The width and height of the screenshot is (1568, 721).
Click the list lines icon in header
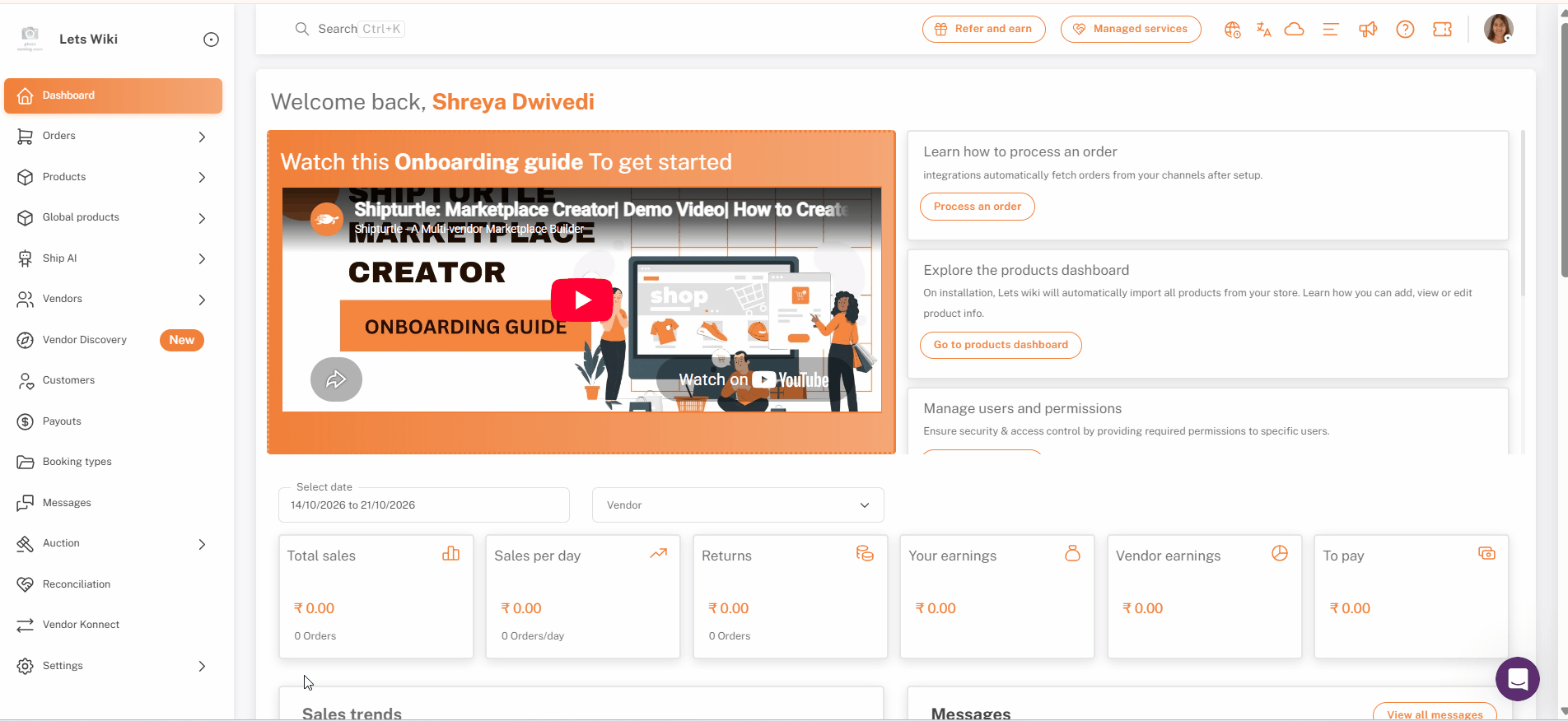[1330, 30]
